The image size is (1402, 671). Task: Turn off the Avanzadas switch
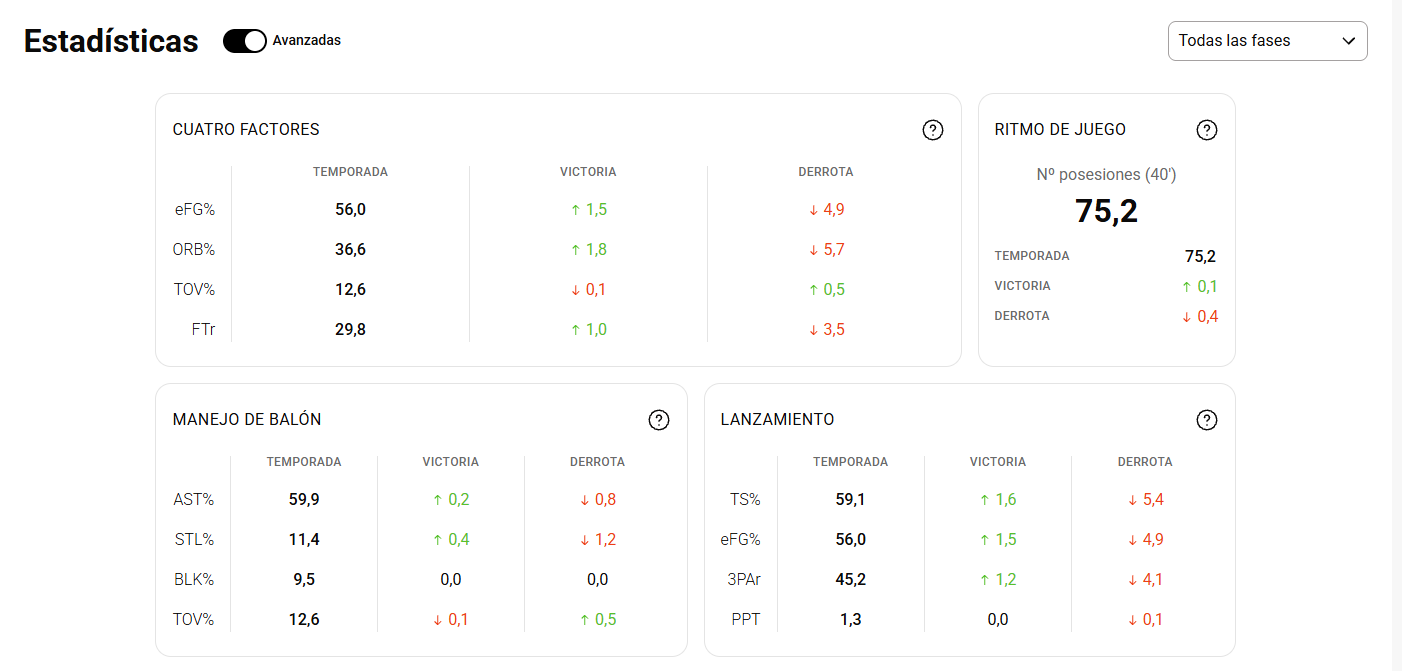244,41
